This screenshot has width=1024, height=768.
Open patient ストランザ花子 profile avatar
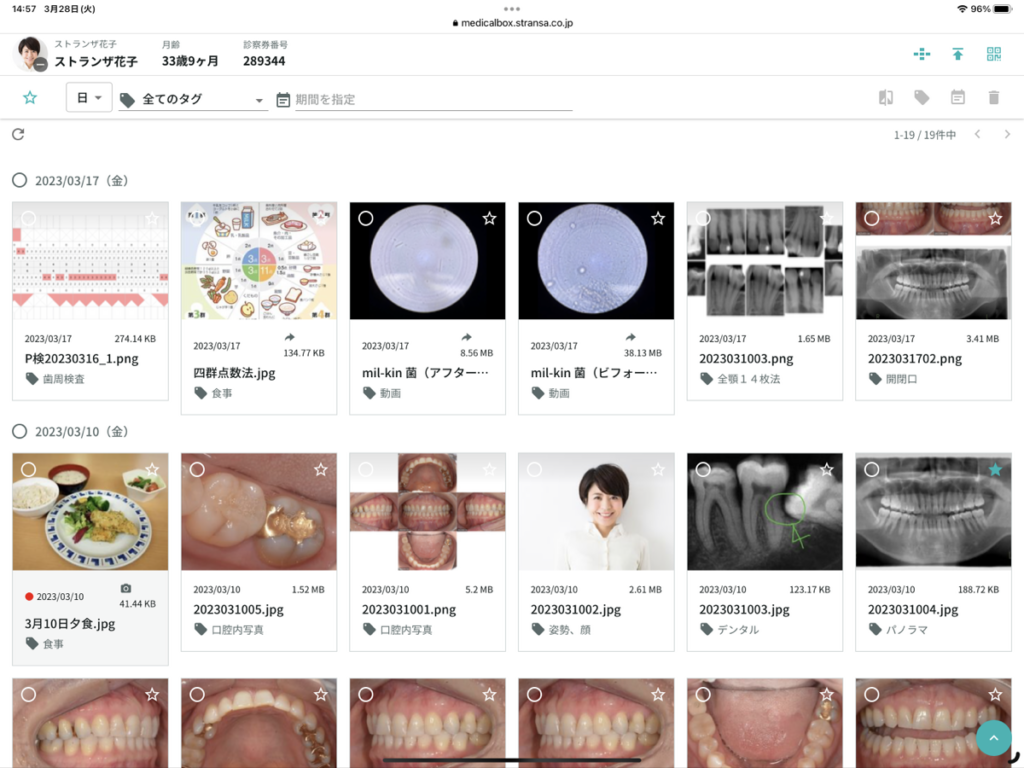30,54
